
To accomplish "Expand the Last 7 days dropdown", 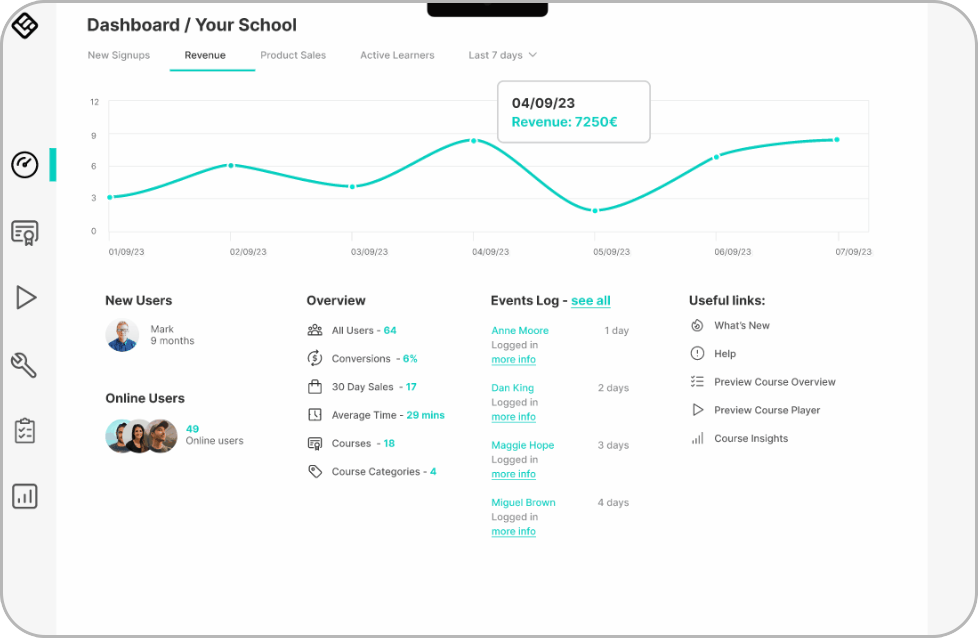I will [501, 55].
